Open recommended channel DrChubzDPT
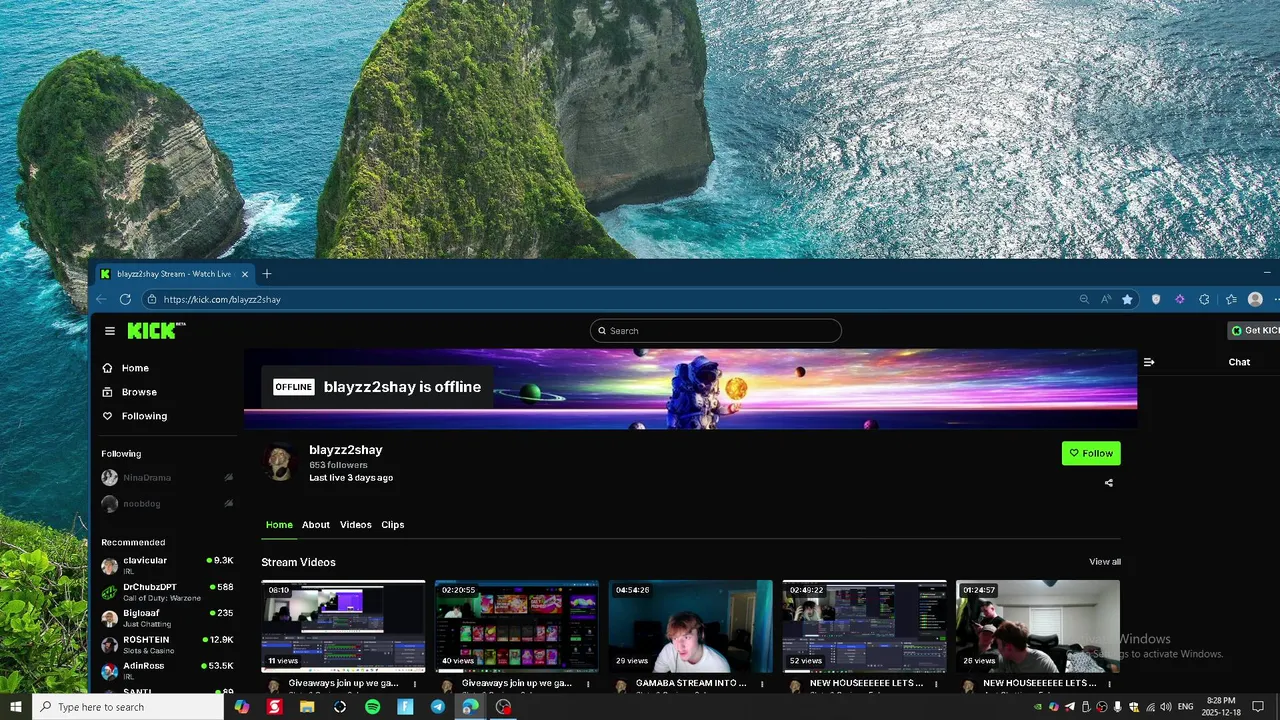Screen dimensions: 1280x720 (167, 592)
